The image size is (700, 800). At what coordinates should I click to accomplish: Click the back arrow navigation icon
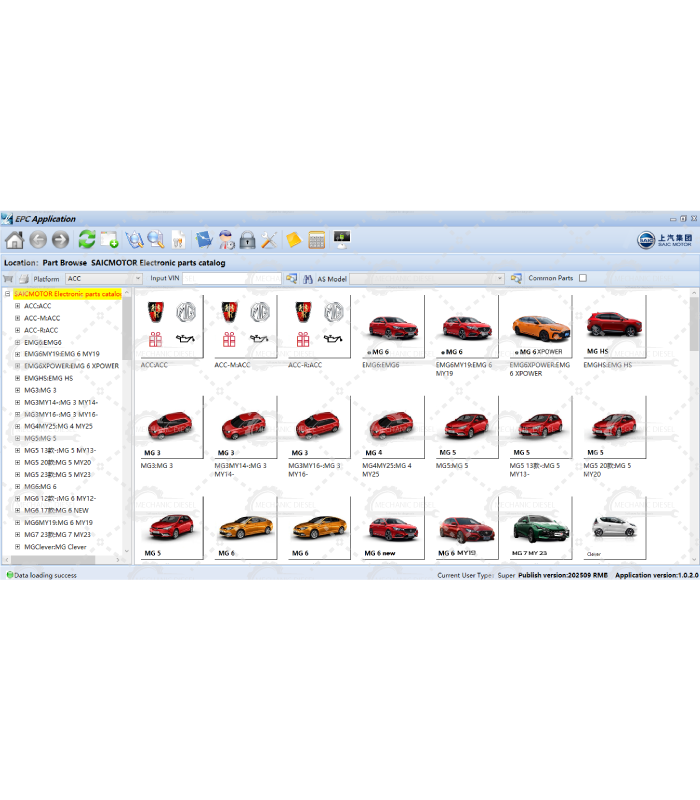(x=38, y=240)
